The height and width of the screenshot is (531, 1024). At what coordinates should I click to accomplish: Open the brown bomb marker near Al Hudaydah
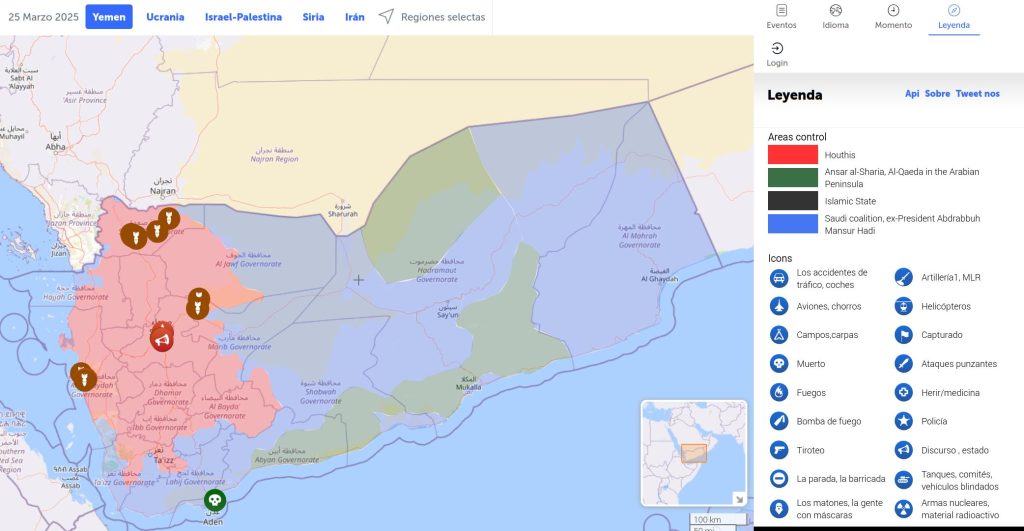pos(84,377)
